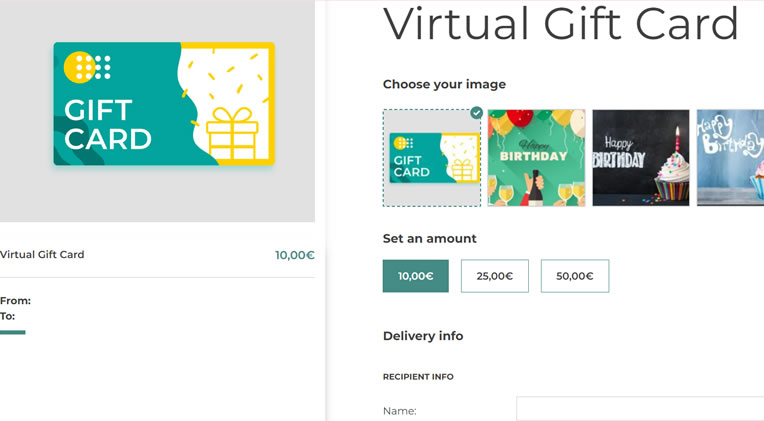Click the RECIPIENT INFO section label
This screenshot has height=421, width=764.
[417, 377]
